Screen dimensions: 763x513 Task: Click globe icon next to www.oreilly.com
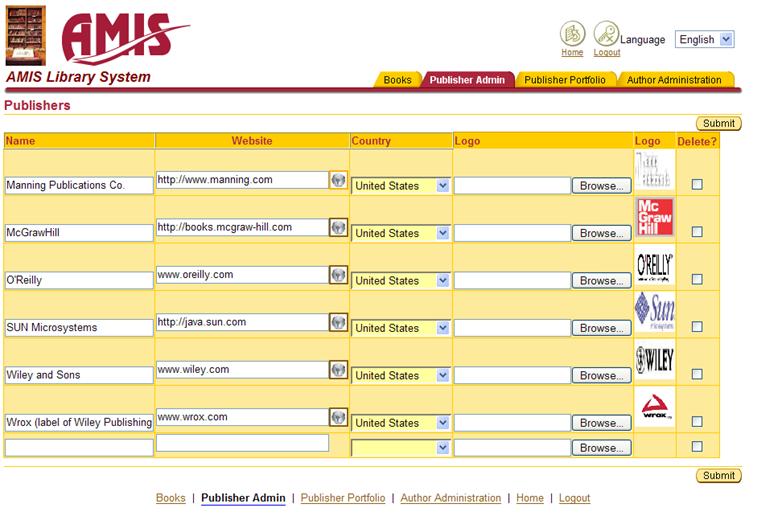pos(338,275)
